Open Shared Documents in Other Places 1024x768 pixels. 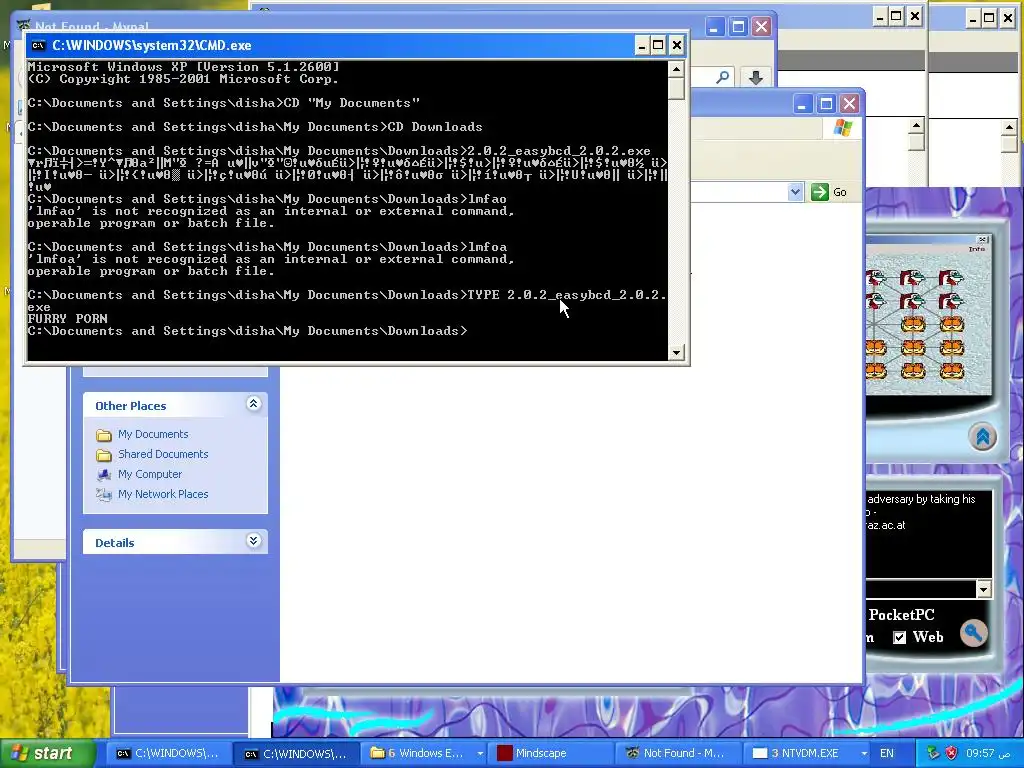coord(163,455)
